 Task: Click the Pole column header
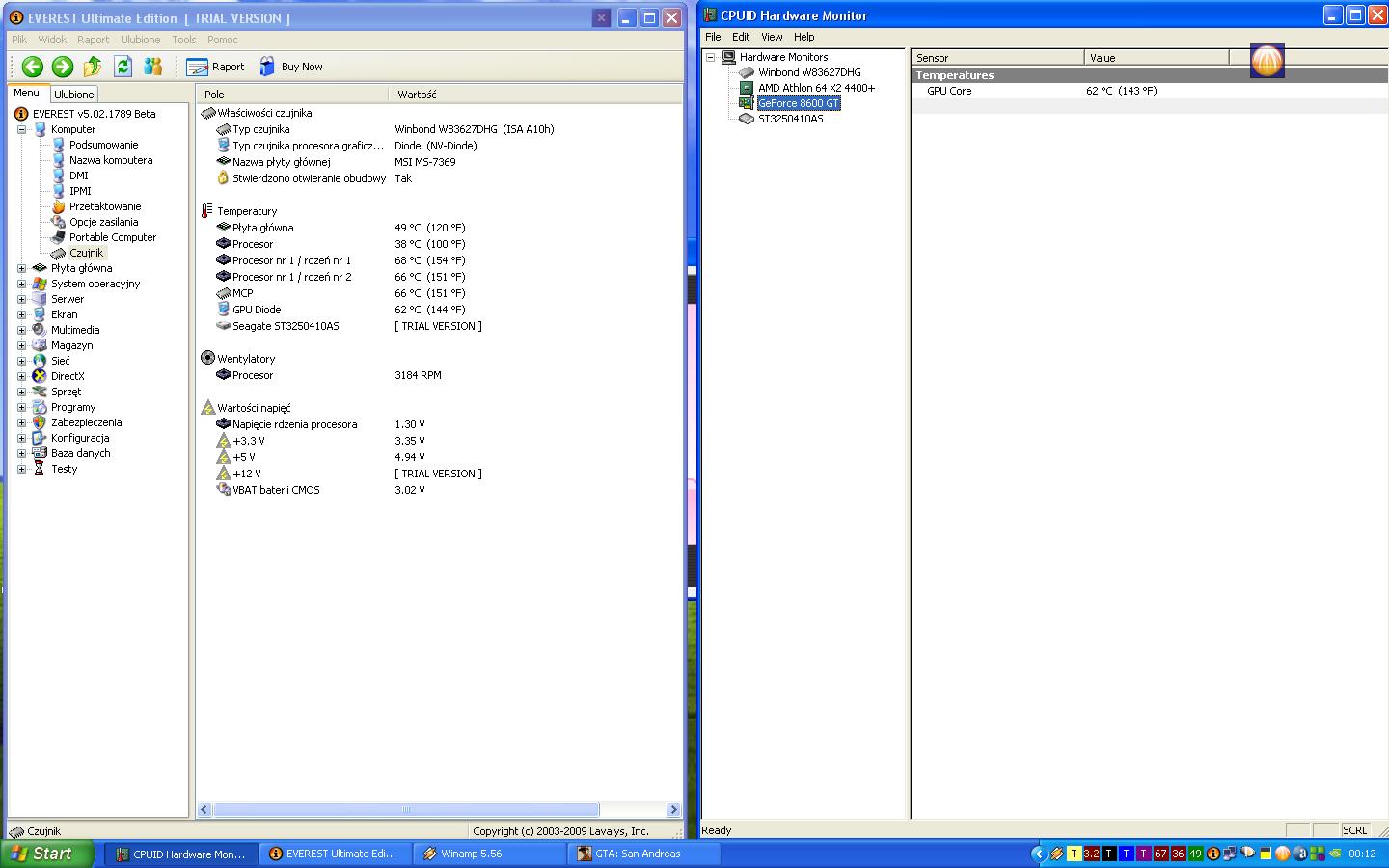tap(292, 95)
